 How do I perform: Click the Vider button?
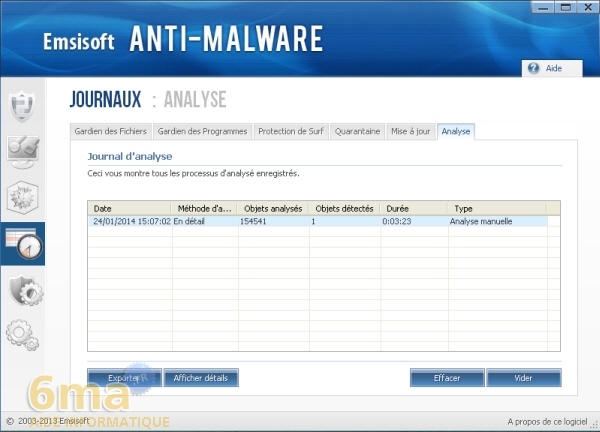point(523,378)
